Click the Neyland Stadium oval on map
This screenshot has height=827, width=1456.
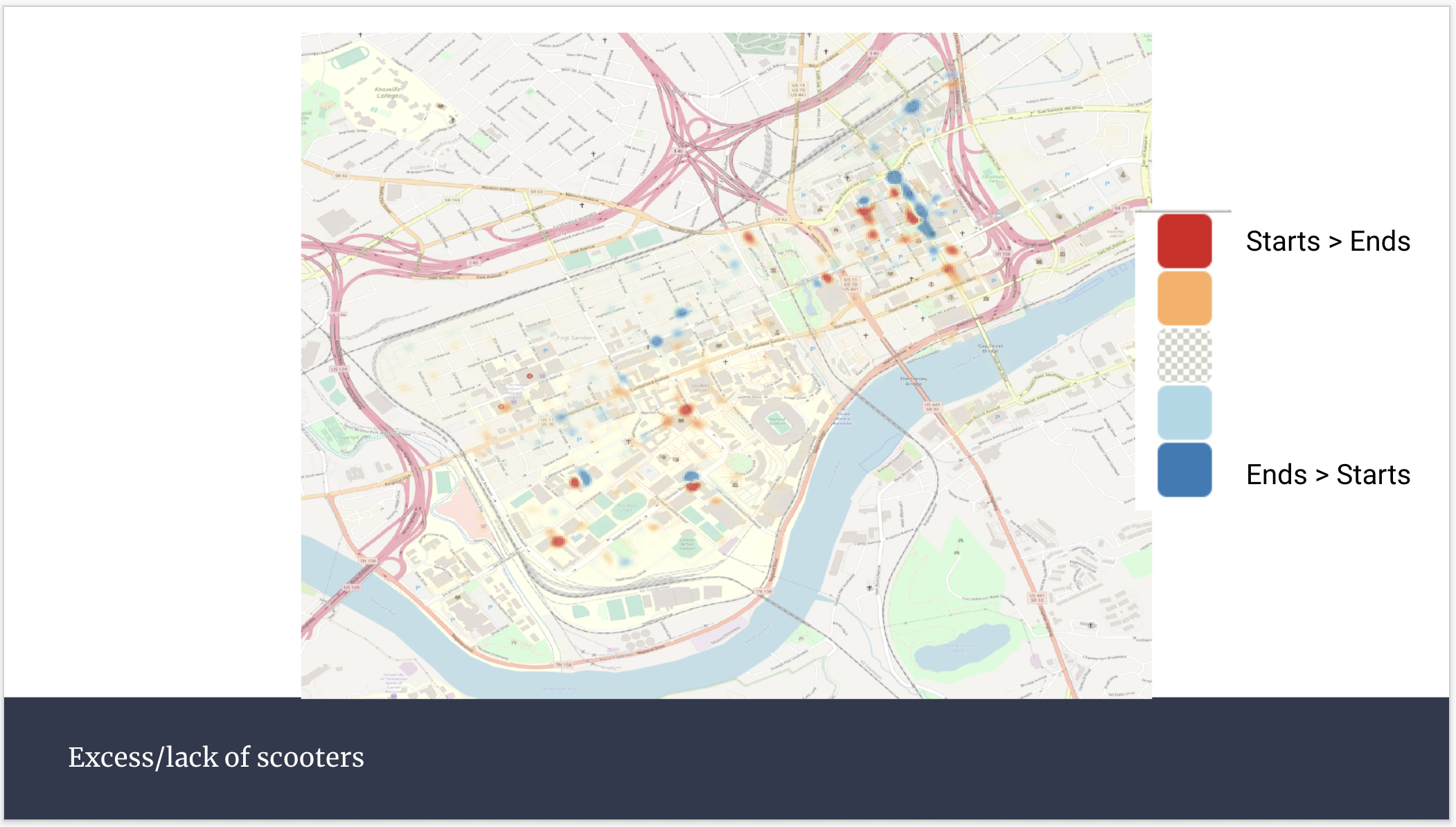coord(779,422)
